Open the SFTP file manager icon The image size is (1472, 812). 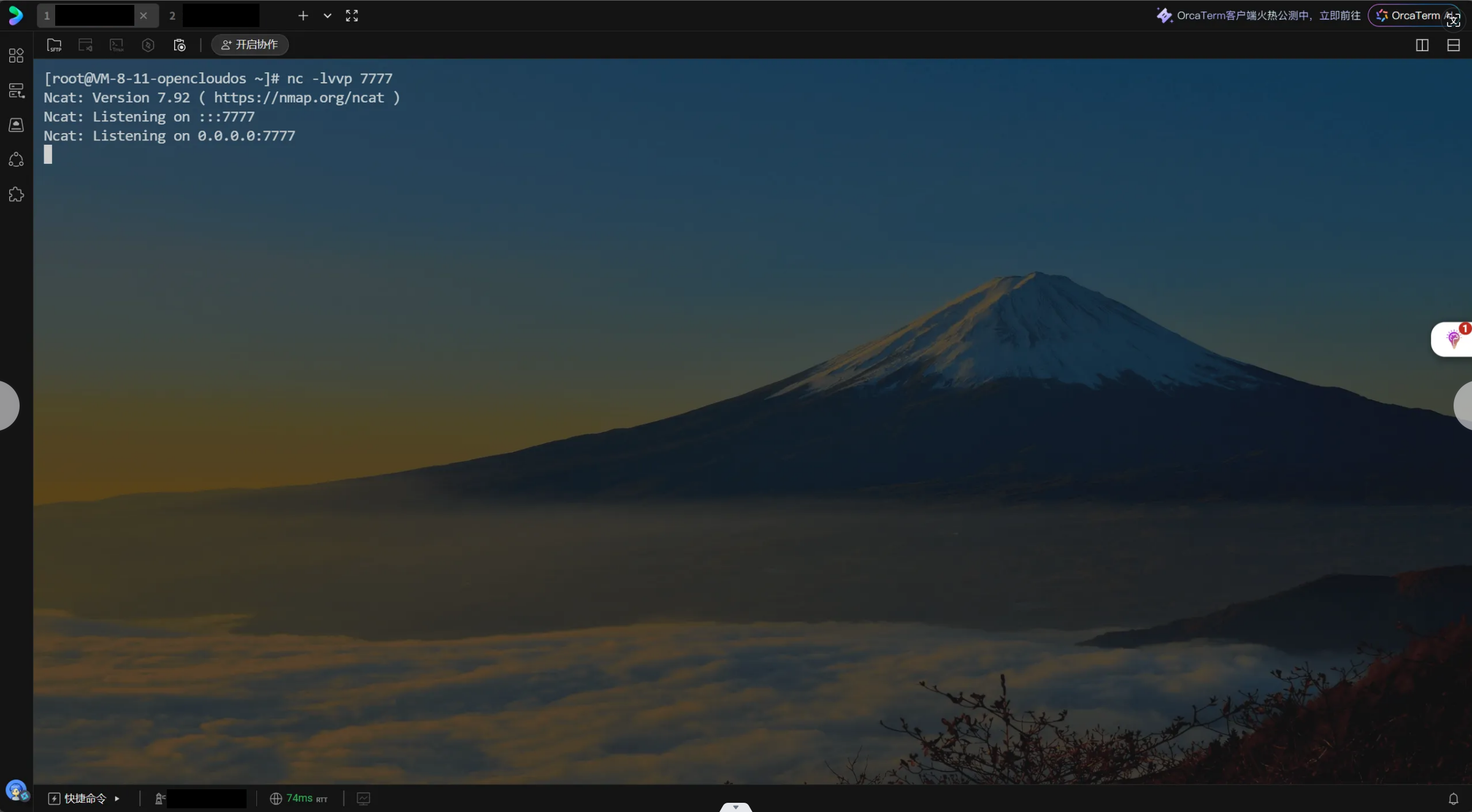(x=54, y=45)
